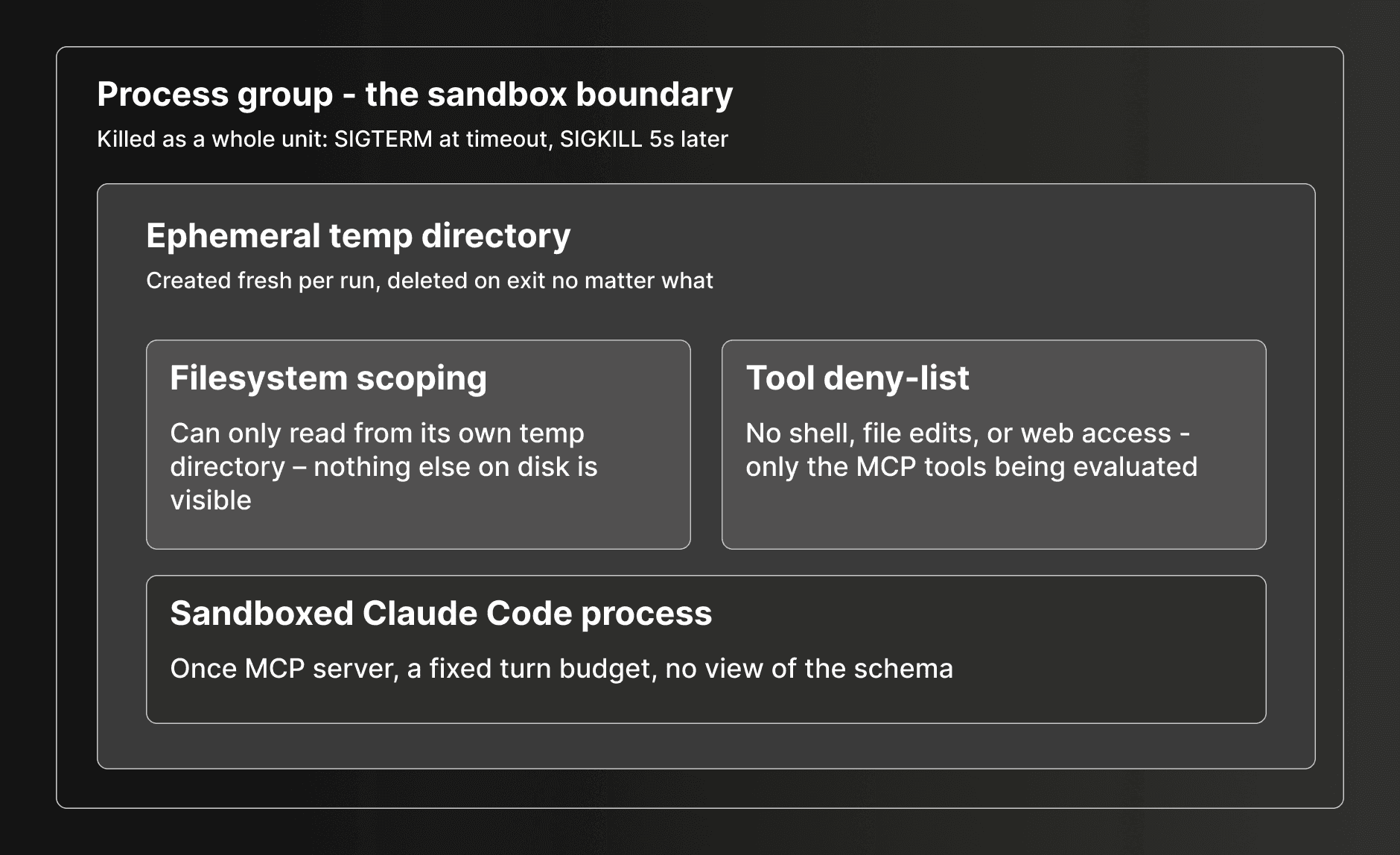1400x855 pixels.
Task: Click 'deleted on exit no matter what' phrase
Action: [x=550, y=281]
